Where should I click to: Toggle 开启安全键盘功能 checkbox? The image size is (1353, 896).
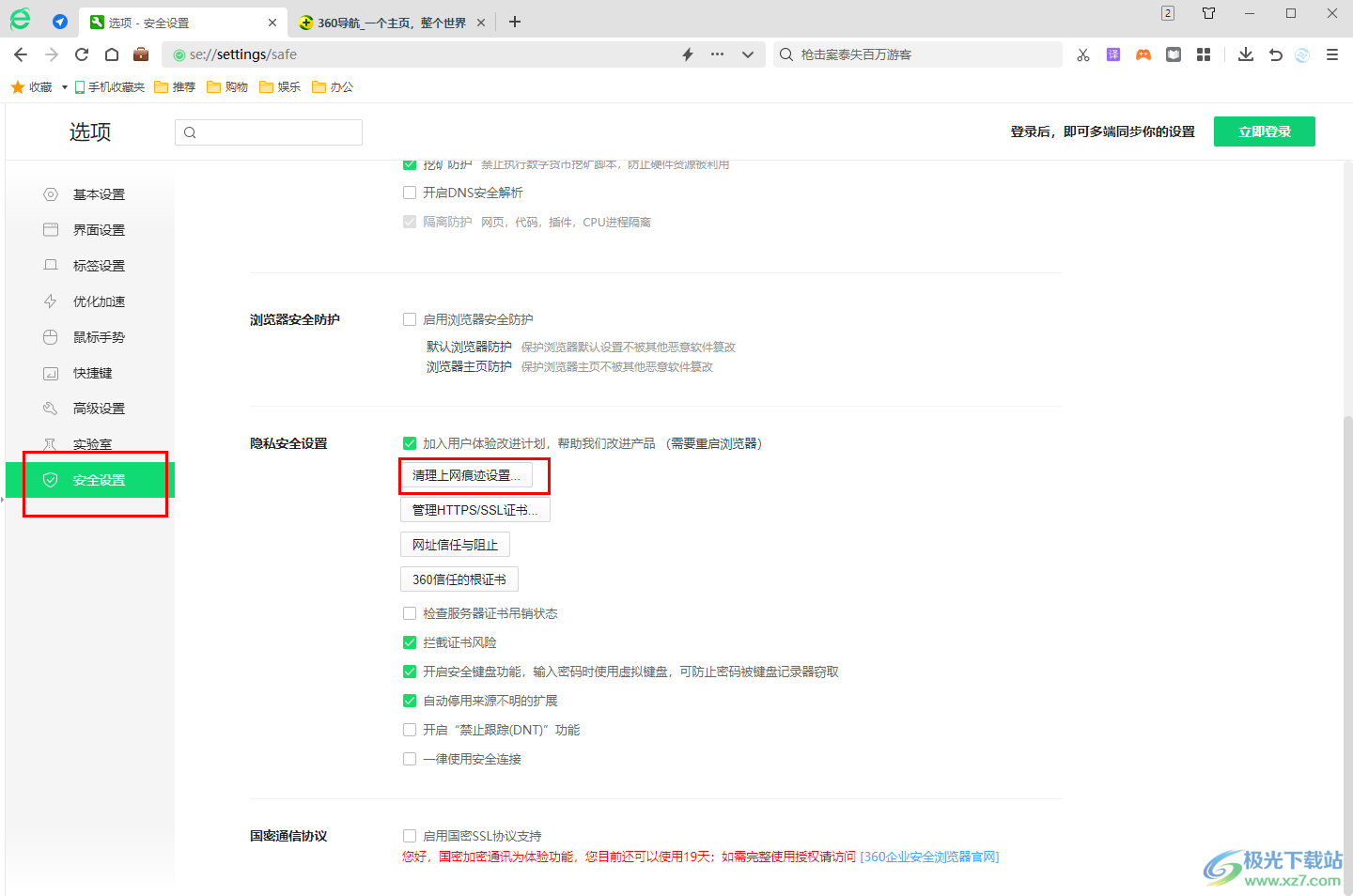coord(410,672)
